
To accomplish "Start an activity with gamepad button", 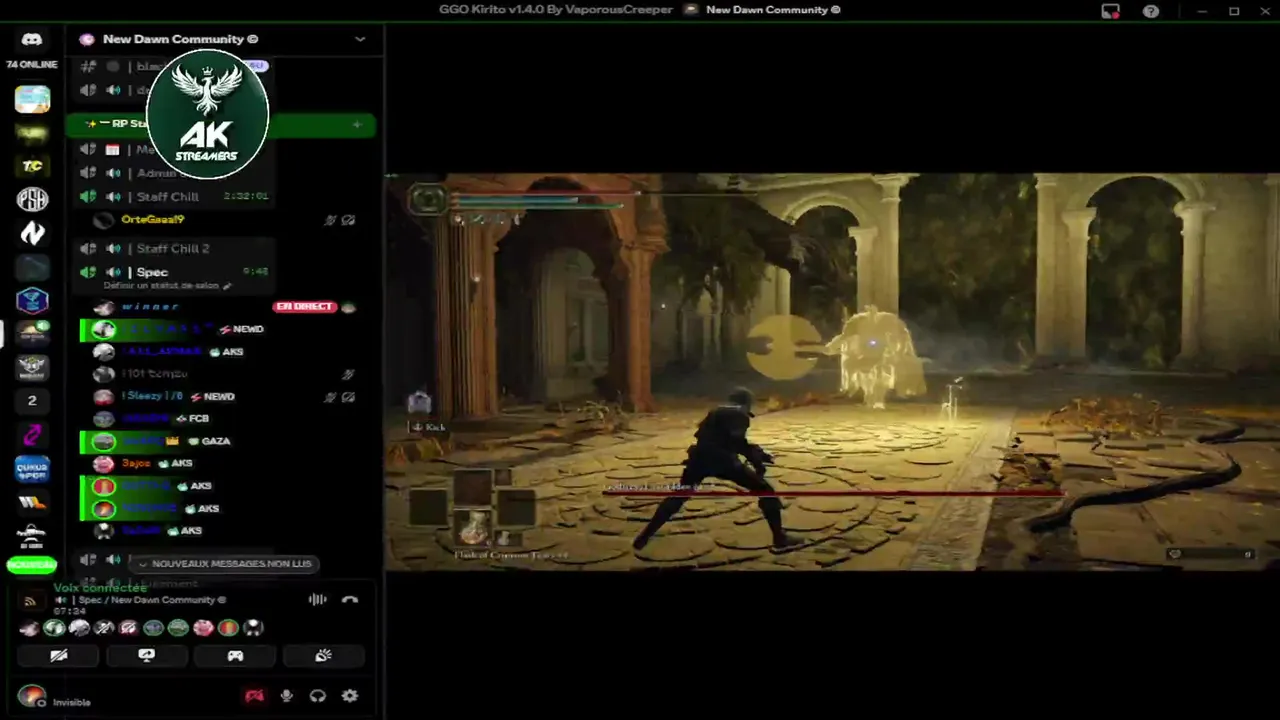I will pyautogui.click(x=235, y=656).
